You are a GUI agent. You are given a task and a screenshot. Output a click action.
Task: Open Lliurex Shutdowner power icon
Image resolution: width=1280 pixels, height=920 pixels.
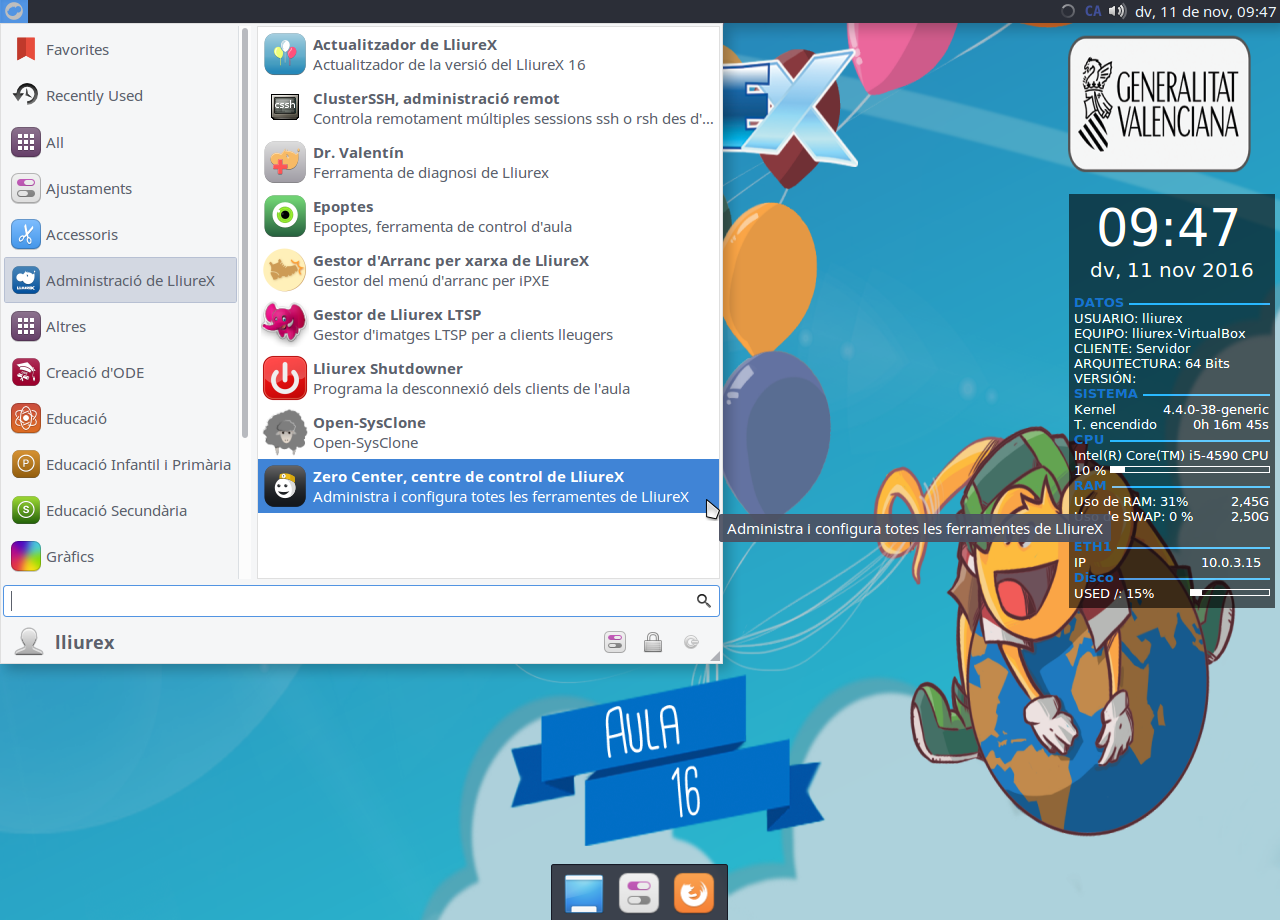pyautogui.click(x=285, y=378)
